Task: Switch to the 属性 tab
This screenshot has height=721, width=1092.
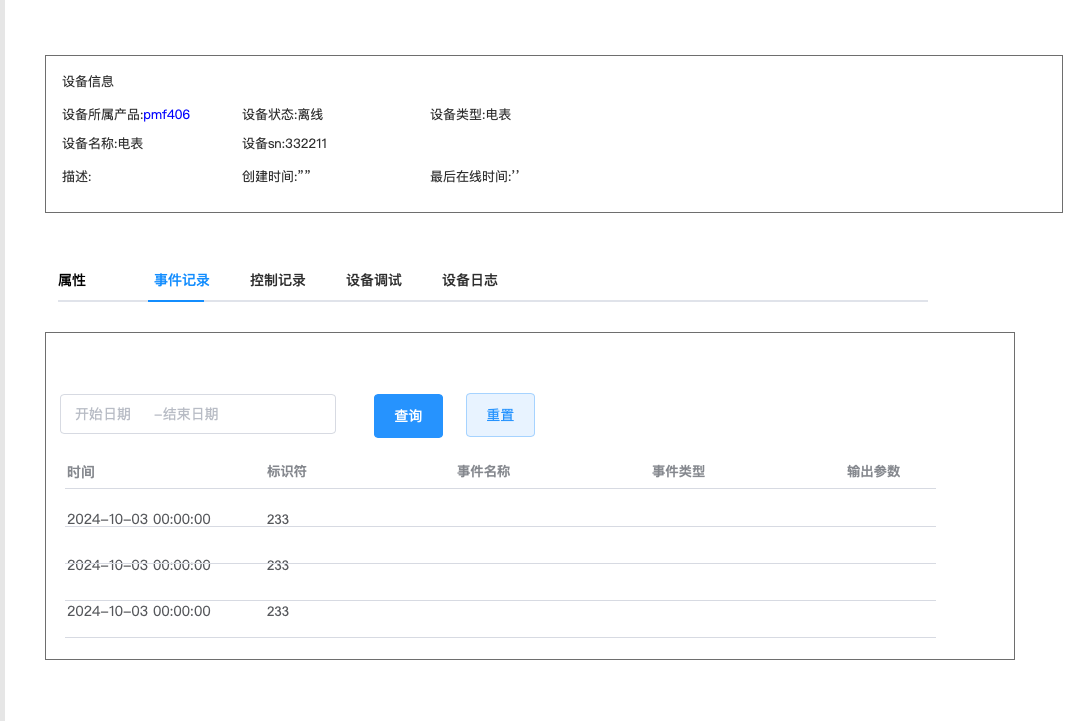Action: (72, 281)
